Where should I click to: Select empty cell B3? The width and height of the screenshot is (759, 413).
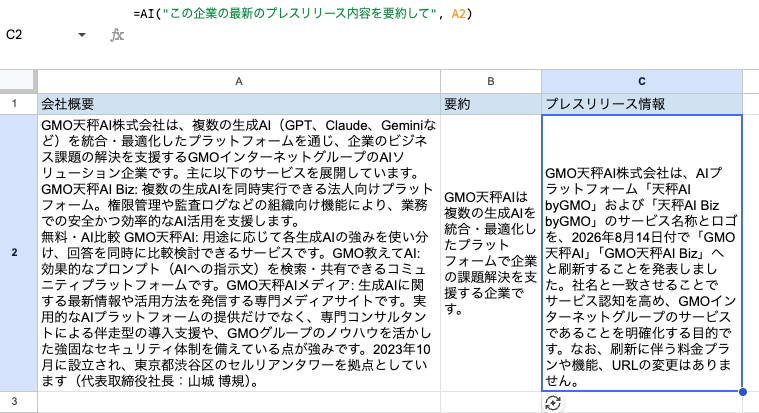pyautogui.click(x=491, y=402)
